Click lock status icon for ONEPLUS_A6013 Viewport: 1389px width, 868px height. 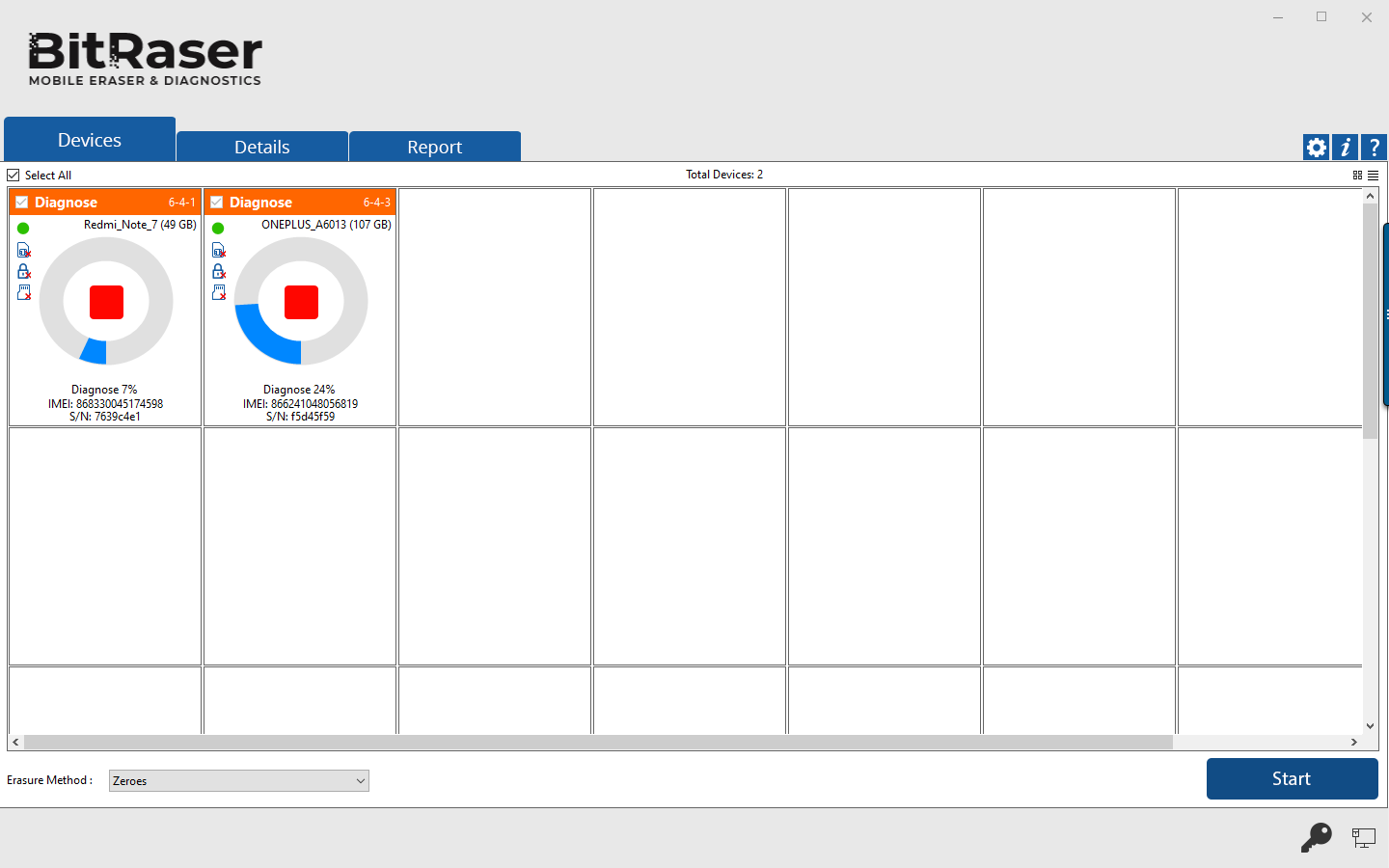(x=219, y=272)
